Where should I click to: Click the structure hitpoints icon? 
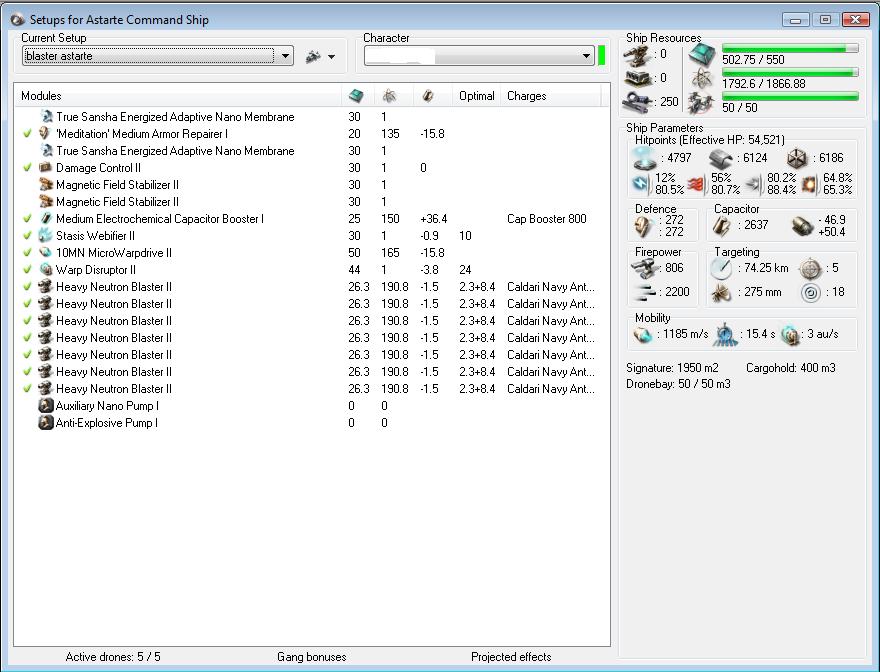point(797,157)
